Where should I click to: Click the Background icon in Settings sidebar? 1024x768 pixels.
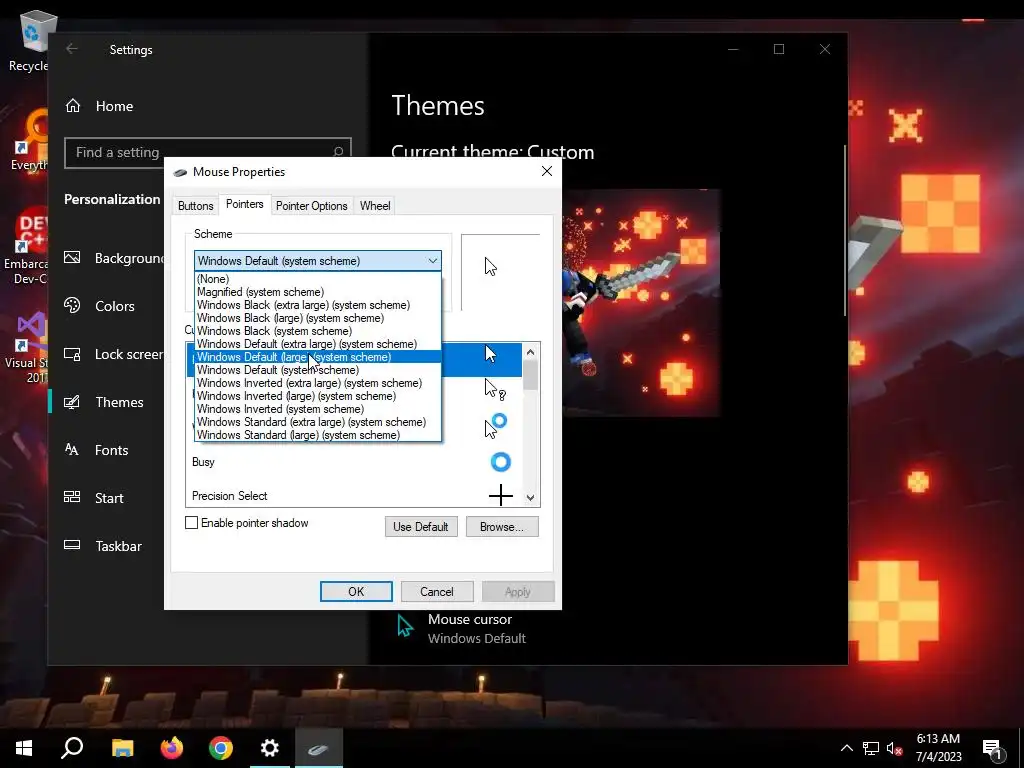click(x=72, y=258)
